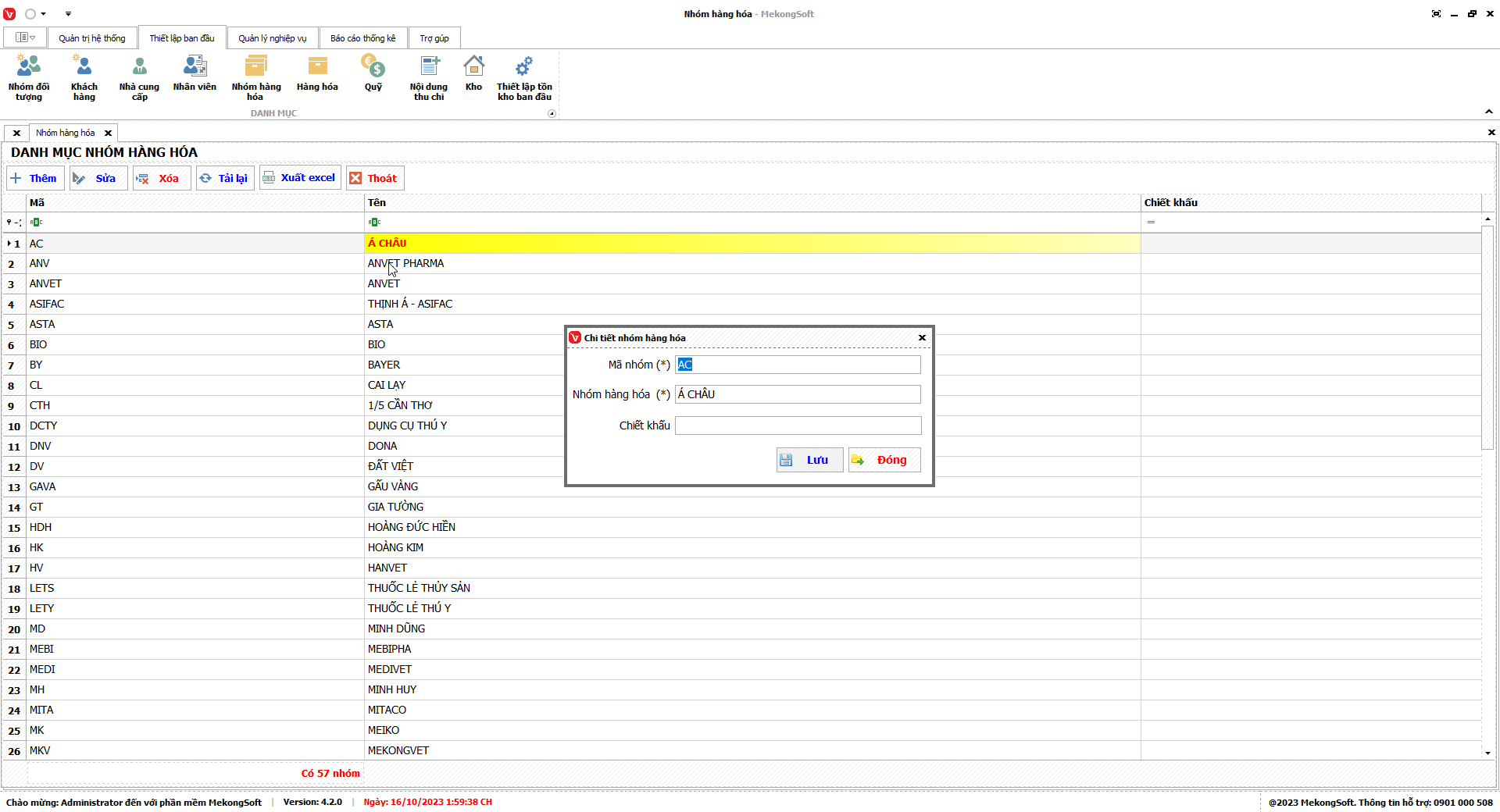Viewport: 1500px width, 812px height.
Task: Select the Nhóm hàng hóa document tab
Action: (x=66, y=133)
